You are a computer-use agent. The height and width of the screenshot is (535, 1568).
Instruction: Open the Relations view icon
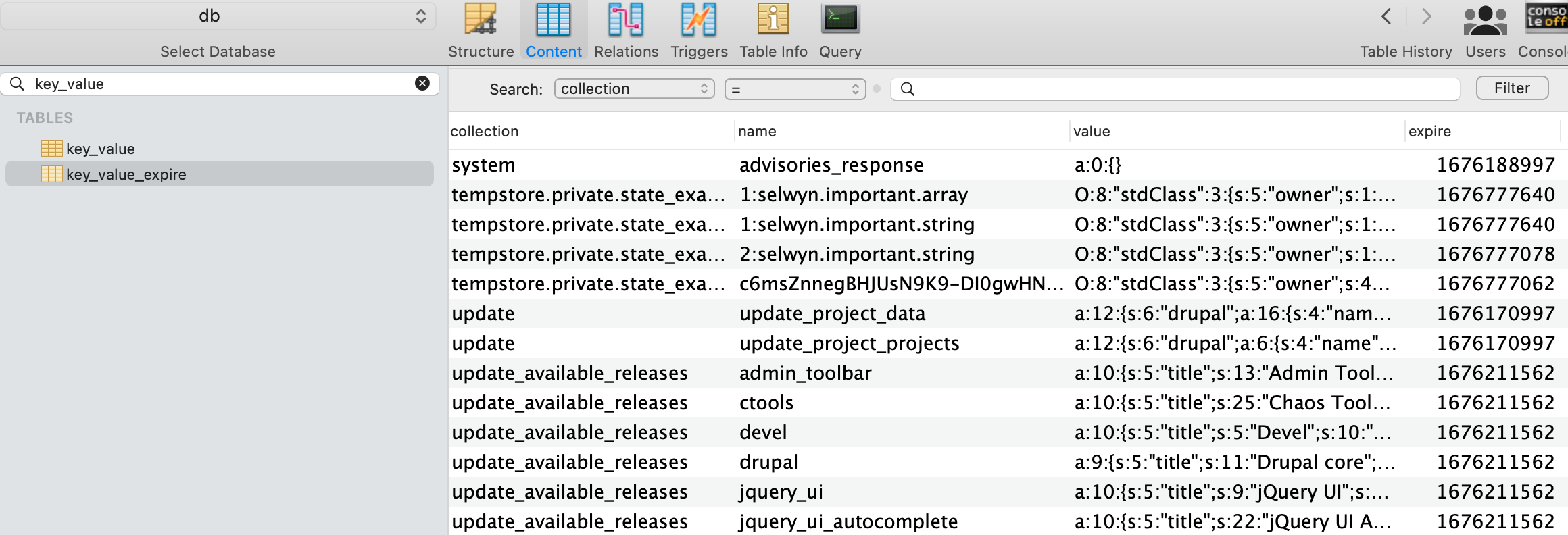[626, 20]
